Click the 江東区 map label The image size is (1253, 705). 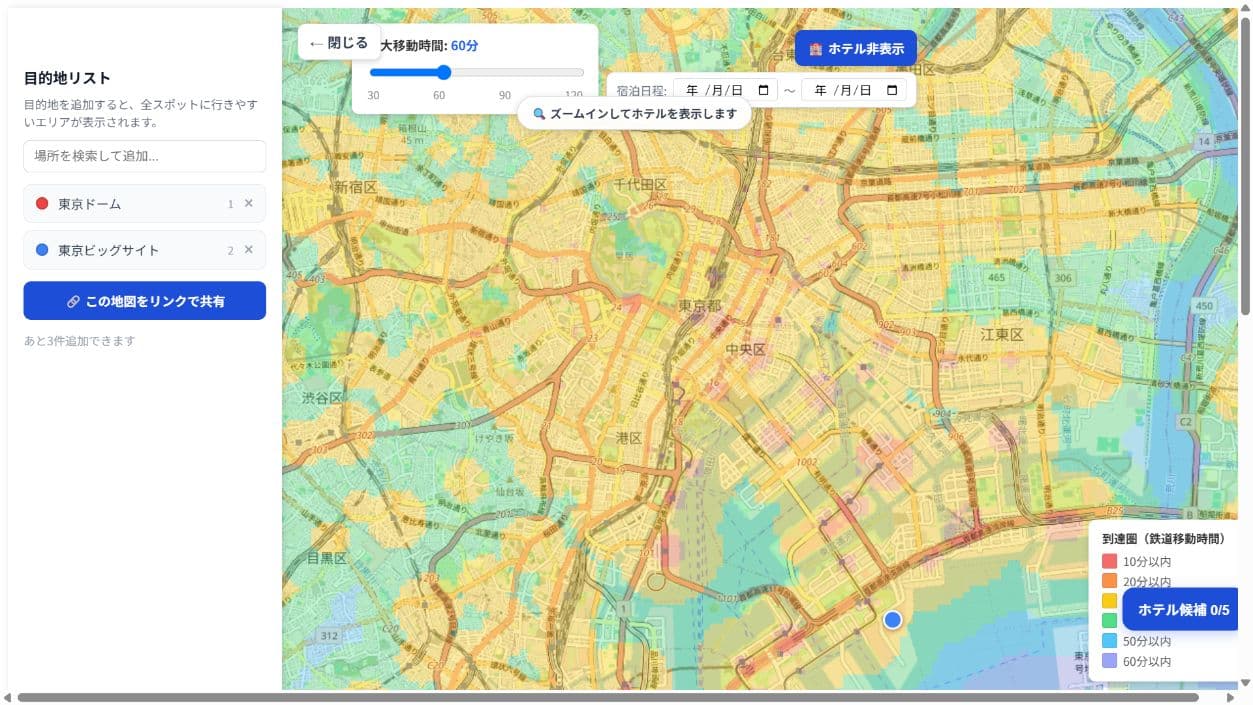pyautogui.click(x=1002, y=334)
